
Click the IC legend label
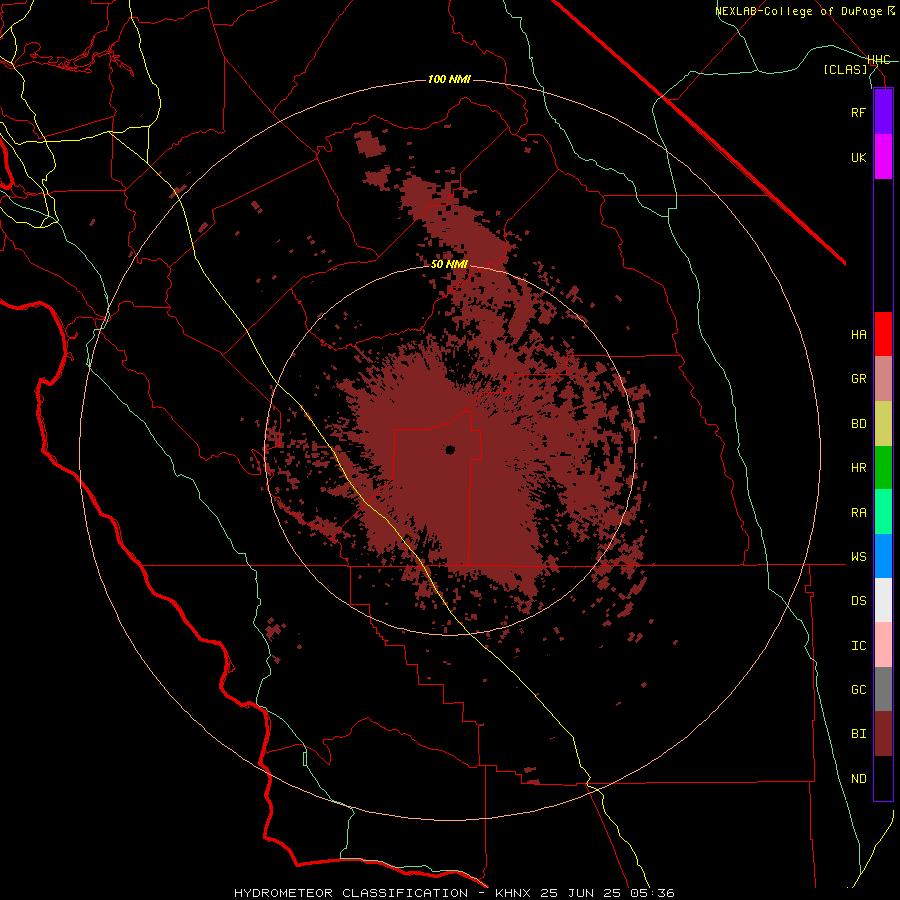click(858, 645)
